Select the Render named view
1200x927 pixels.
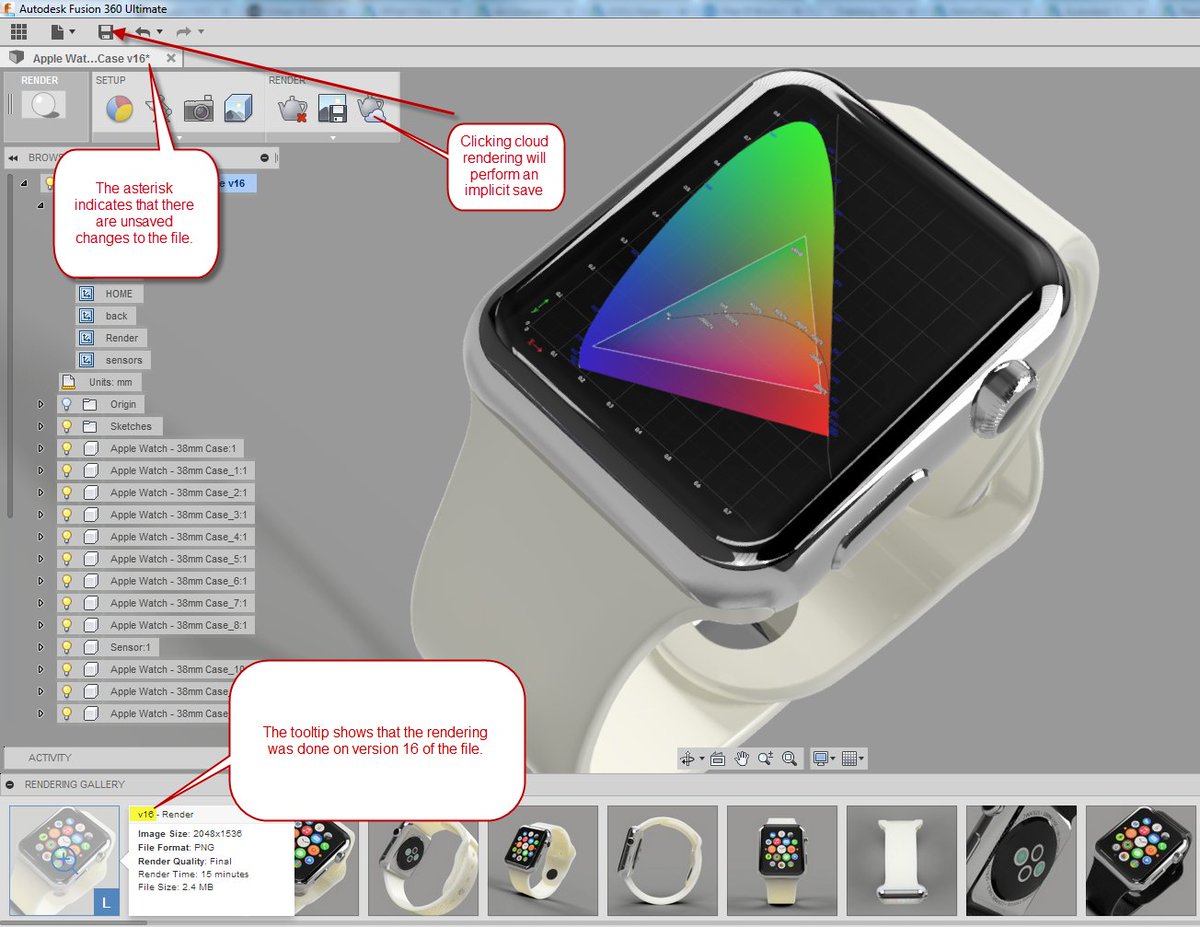(x=122, y=338)
